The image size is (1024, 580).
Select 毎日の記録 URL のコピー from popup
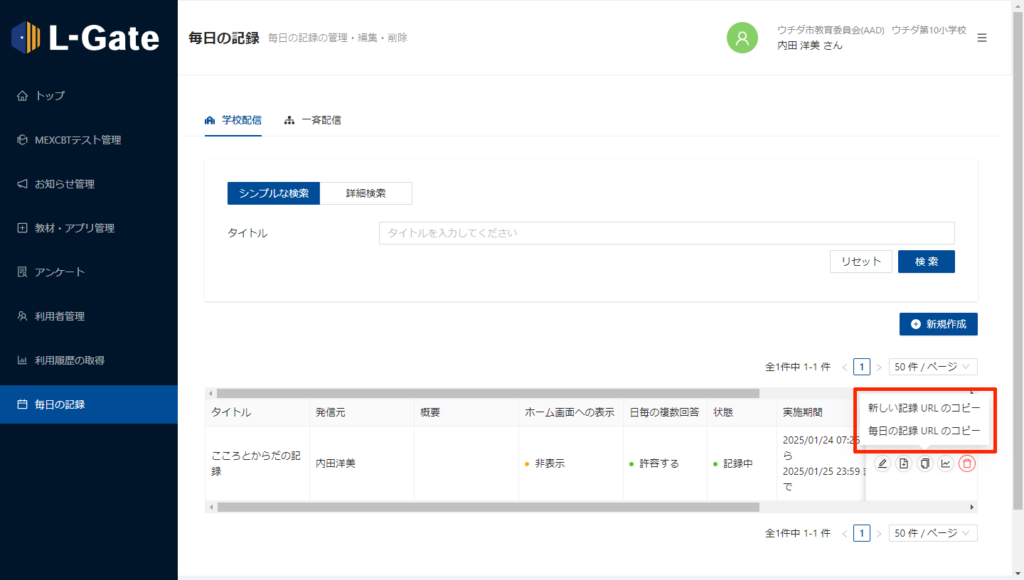pyautogui.click(x=924, y=430)
